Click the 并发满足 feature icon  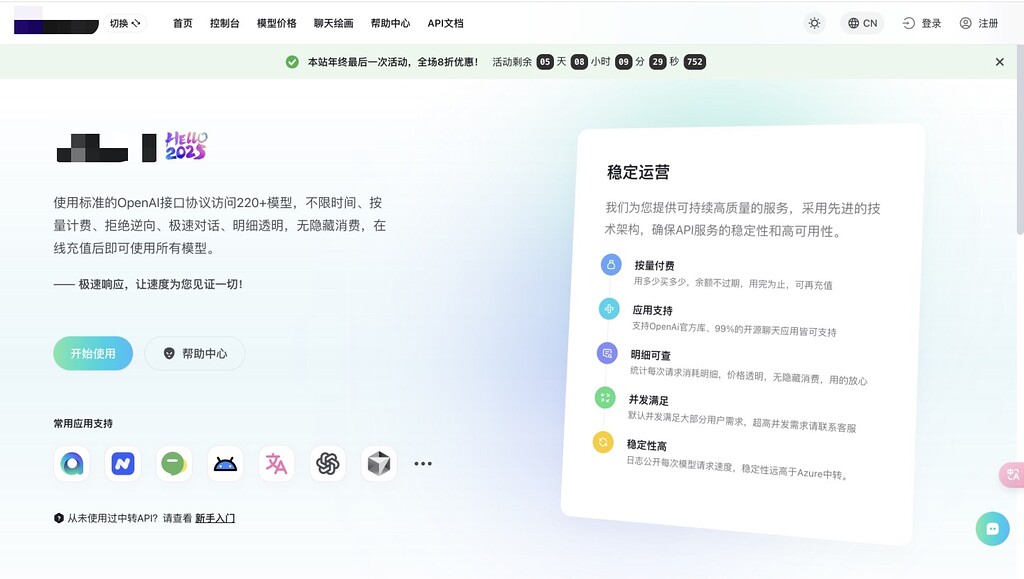click(605, 398)
